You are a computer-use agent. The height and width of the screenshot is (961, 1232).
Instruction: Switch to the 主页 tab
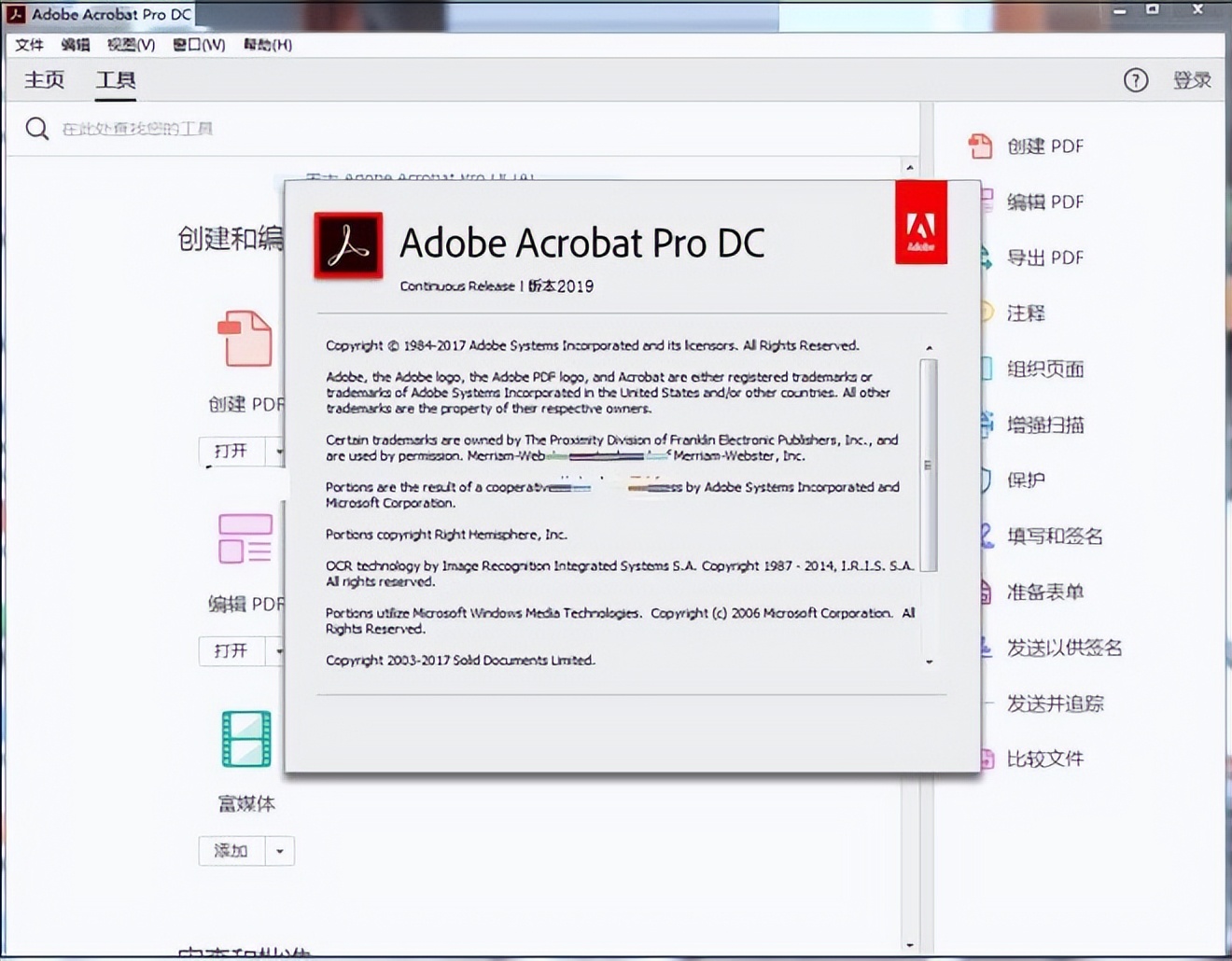point(44,80)
